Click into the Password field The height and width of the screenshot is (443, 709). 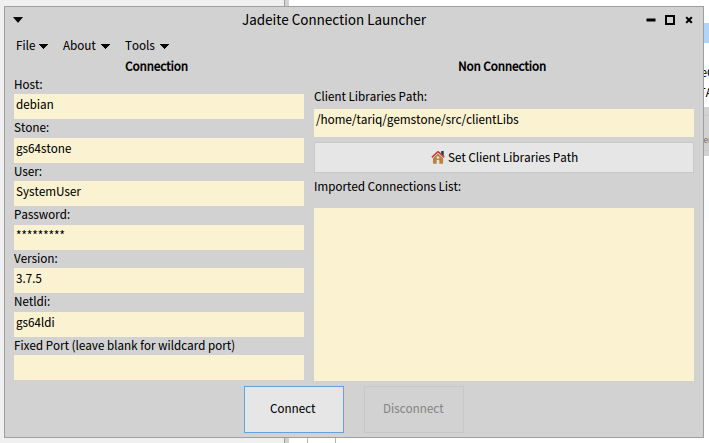point(158,237)
